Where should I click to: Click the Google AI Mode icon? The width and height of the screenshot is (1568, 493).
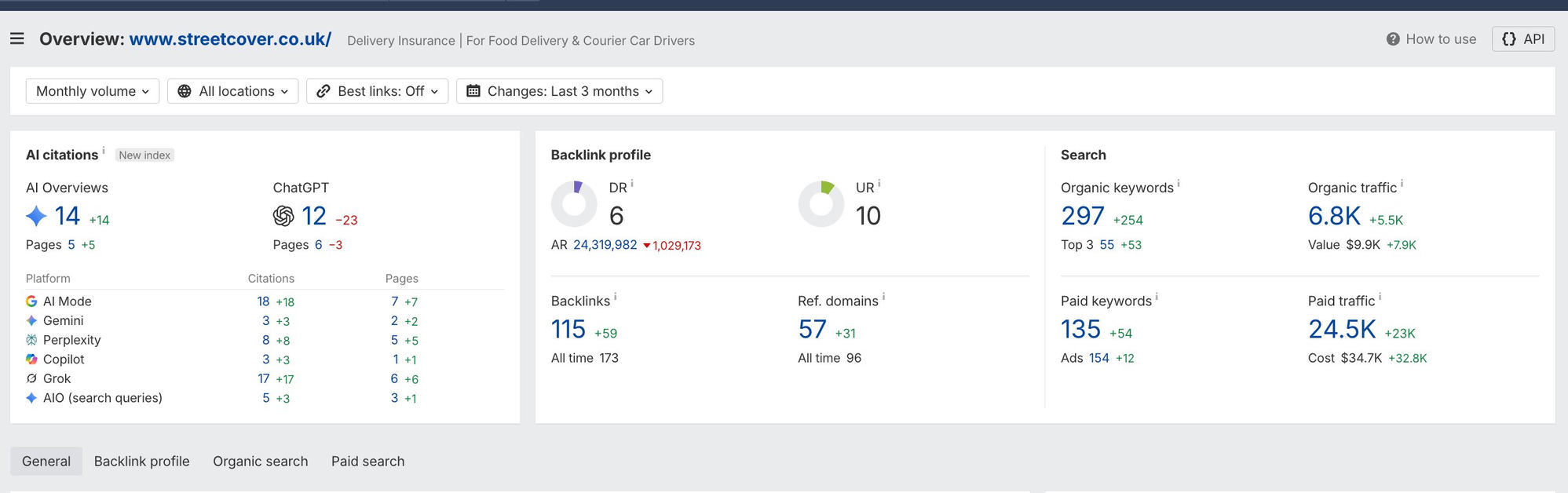tap(31, 301)
